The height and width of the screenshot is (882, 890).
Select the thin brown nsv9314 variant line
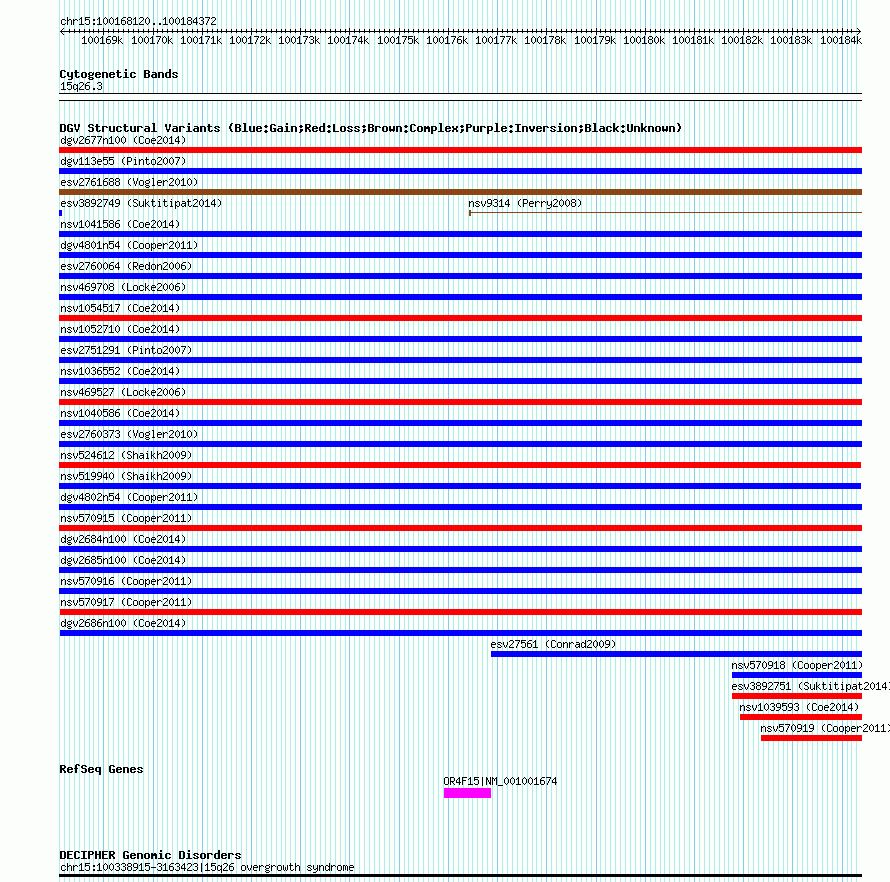point(665,213)
